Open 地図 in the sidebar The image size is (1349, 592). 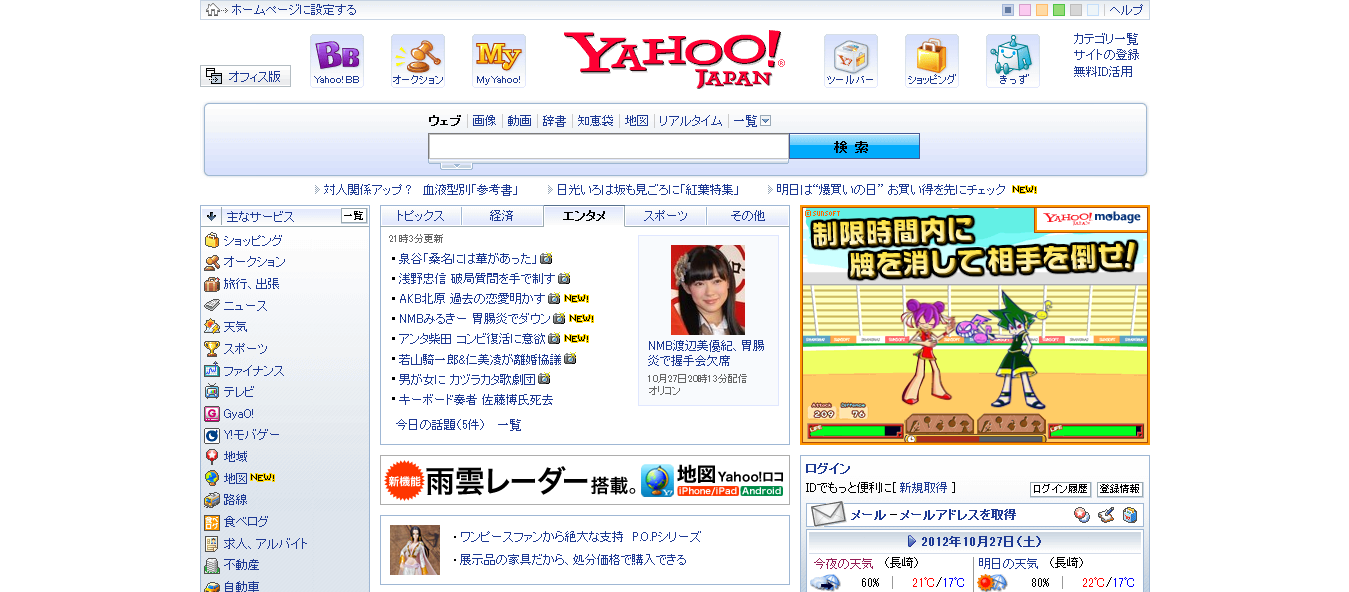coord(235,478)
